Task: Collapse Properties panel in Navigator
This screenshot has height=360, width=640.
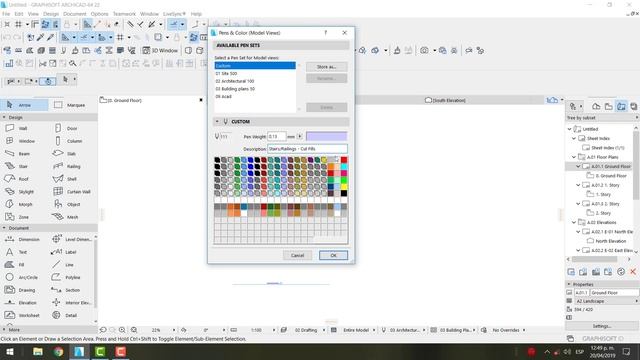Action: coord(569,284)
